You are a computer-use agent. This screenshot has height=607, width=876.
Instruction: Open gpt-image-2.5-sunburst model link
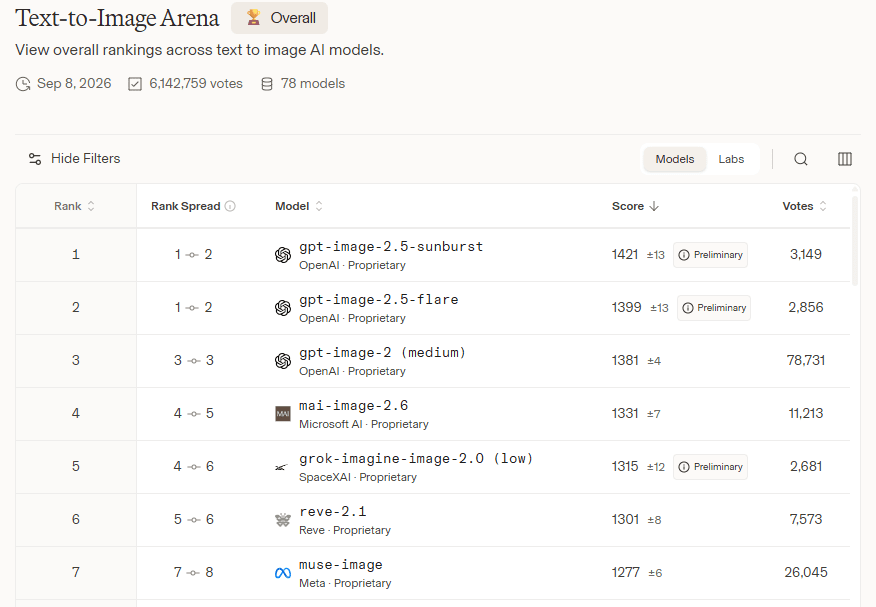[x=391, y=247]
